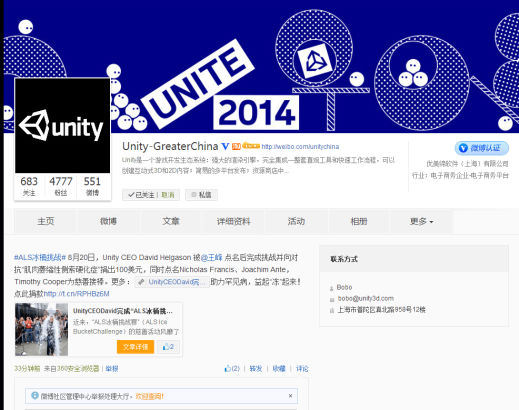
Task: Open the UnityCEODavid完成 article title
Action: pos(123,311)
